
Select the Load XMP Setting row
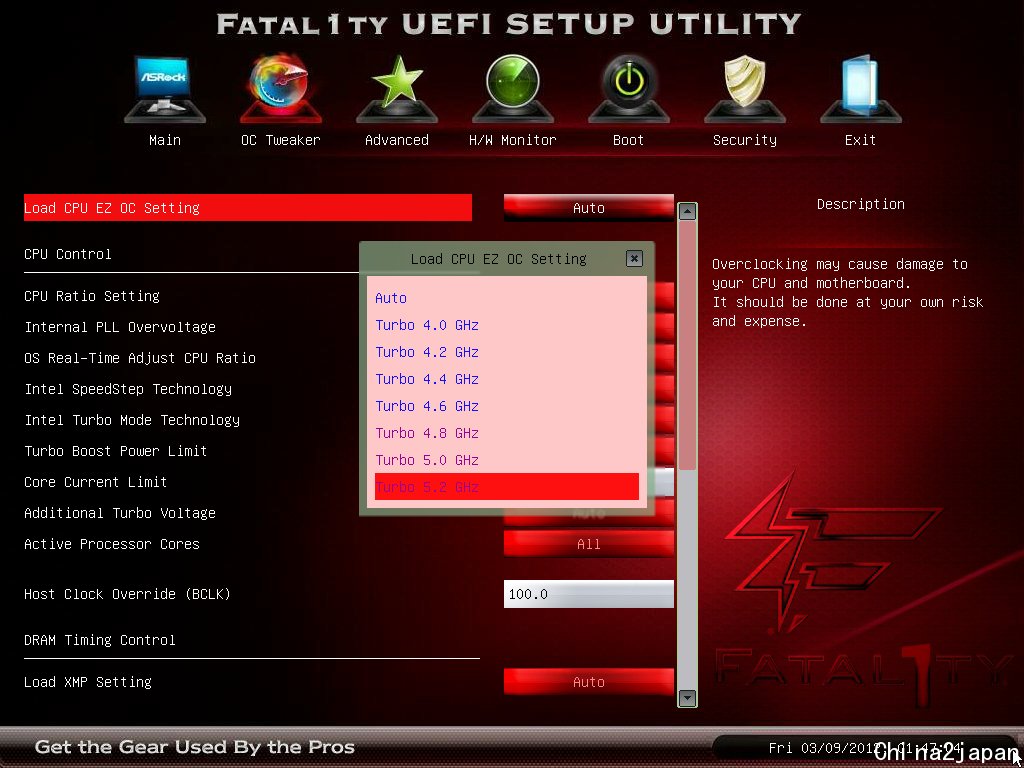(88, 682)
